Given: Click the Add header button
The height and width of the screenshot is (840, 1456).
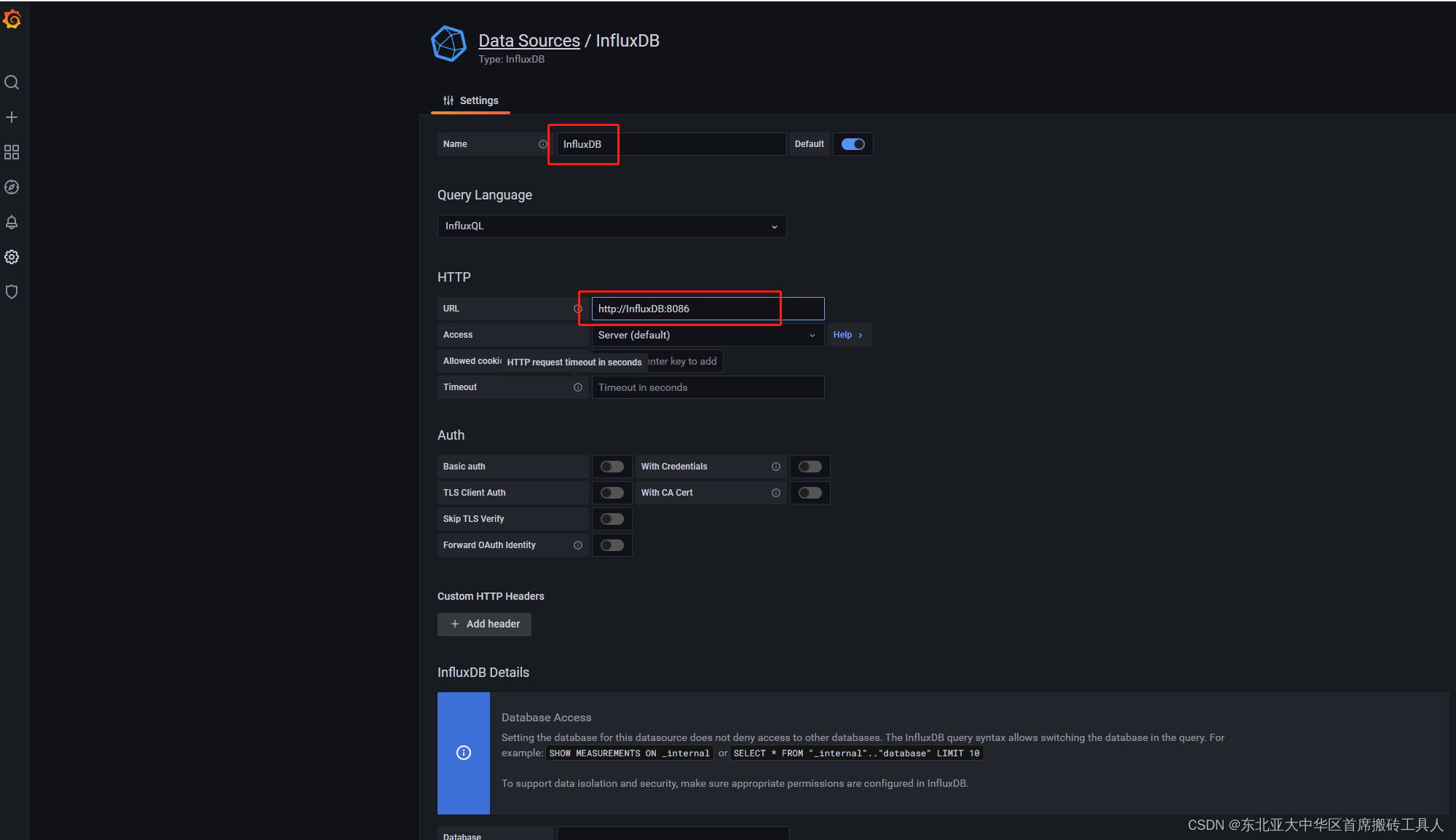Looking at the screenshot, I should pyautogui.click(x=484, y=624).
